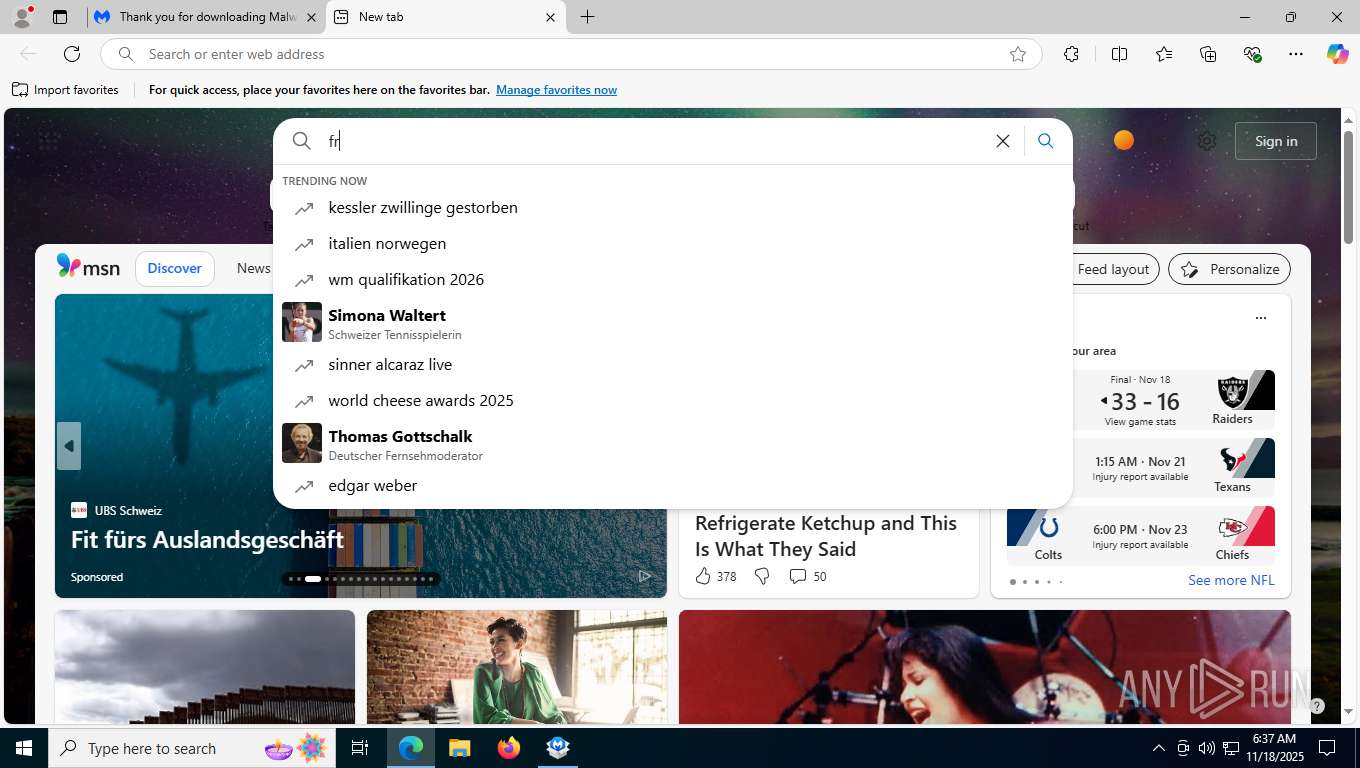Open rewards orange medal icon

tap(1124, 140)
